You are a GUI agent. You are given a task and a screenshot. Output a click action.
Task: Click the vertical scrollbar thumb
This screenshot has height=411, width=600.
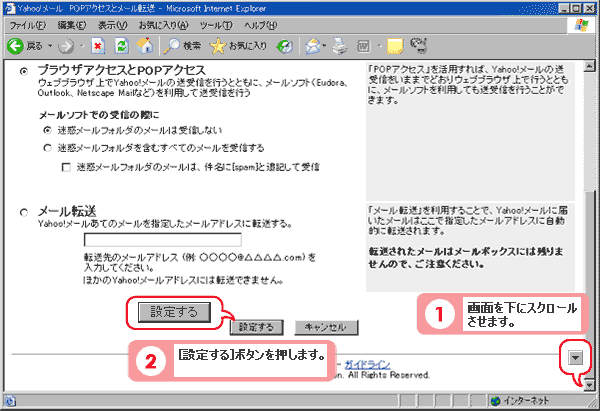(x=589, y=284)
